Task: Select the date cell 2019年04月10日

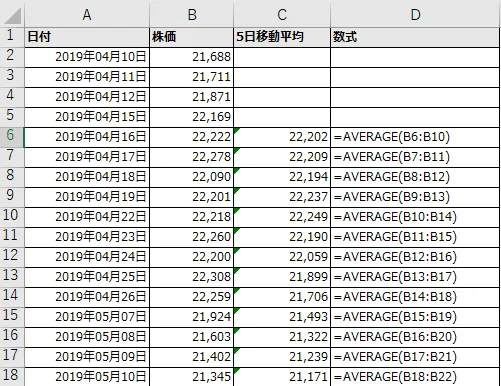Action: click(x=87, y=57)
